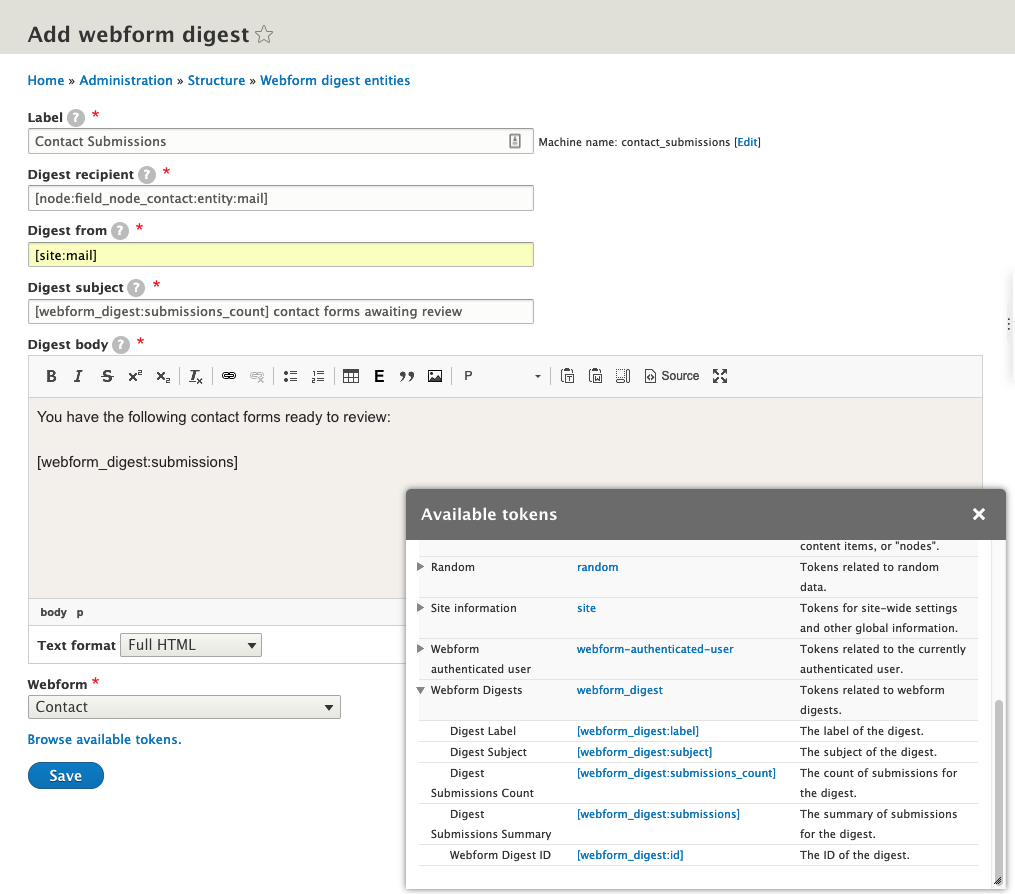Open the image insert dialog
Viewport: 1015px width, 894px height.
coord(434,376)
